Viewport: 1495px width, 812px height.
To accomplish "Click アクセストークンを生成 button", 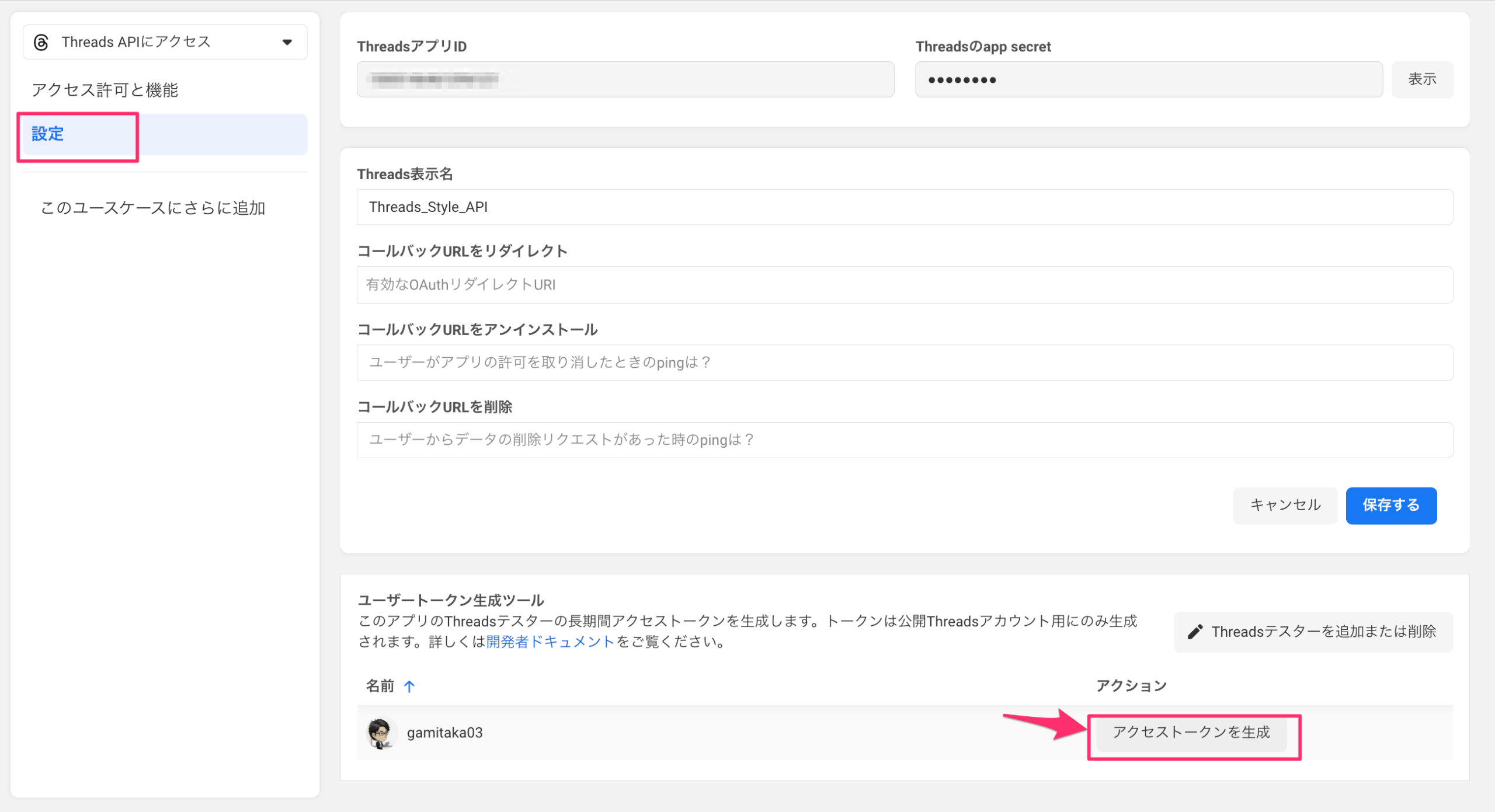I will pos(1191,733).
